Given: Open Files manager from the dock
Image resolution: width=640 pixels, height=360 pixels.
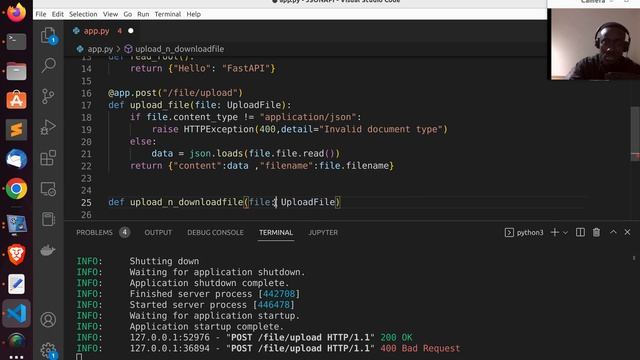Looking at the screenshot, I should tap(16, 71).
